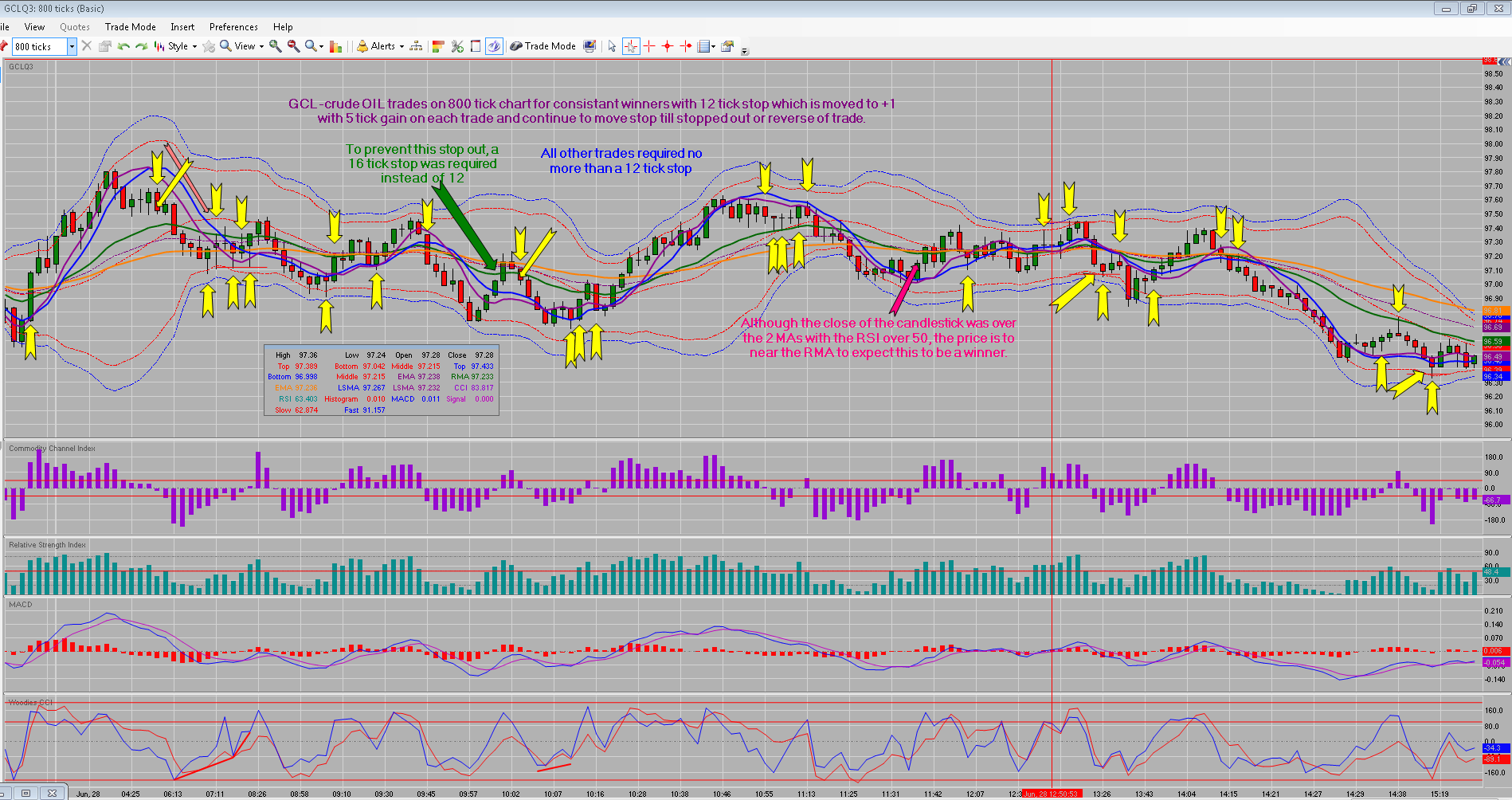
Task: Click the favorites star icon in toolbar
Action: pos(209,46)
